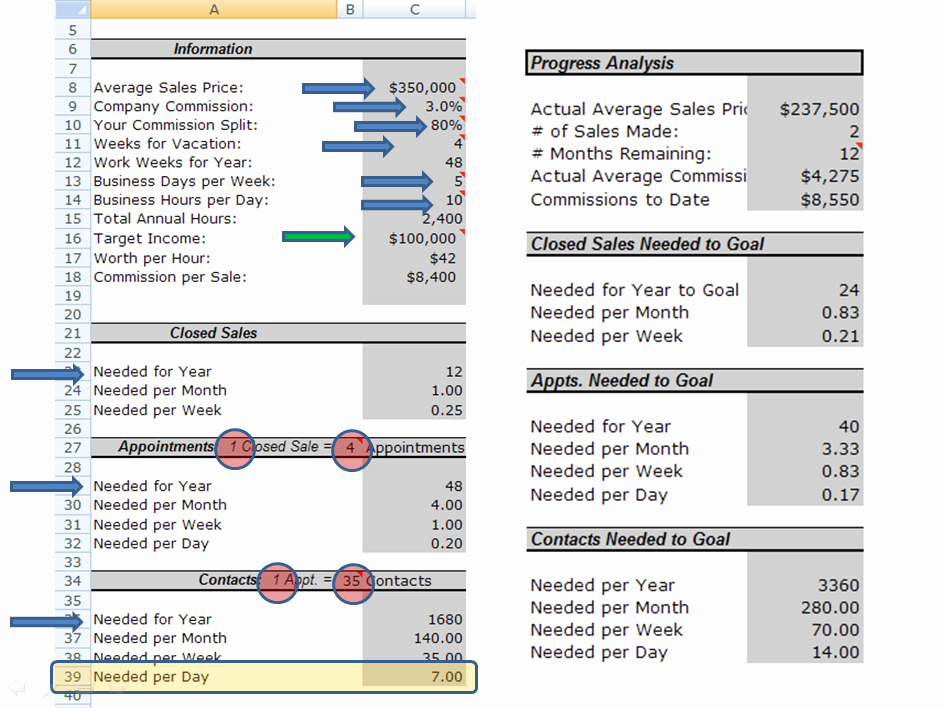Click the Information section header
Screen dimensions: 944x708
(x=278, y=49)
